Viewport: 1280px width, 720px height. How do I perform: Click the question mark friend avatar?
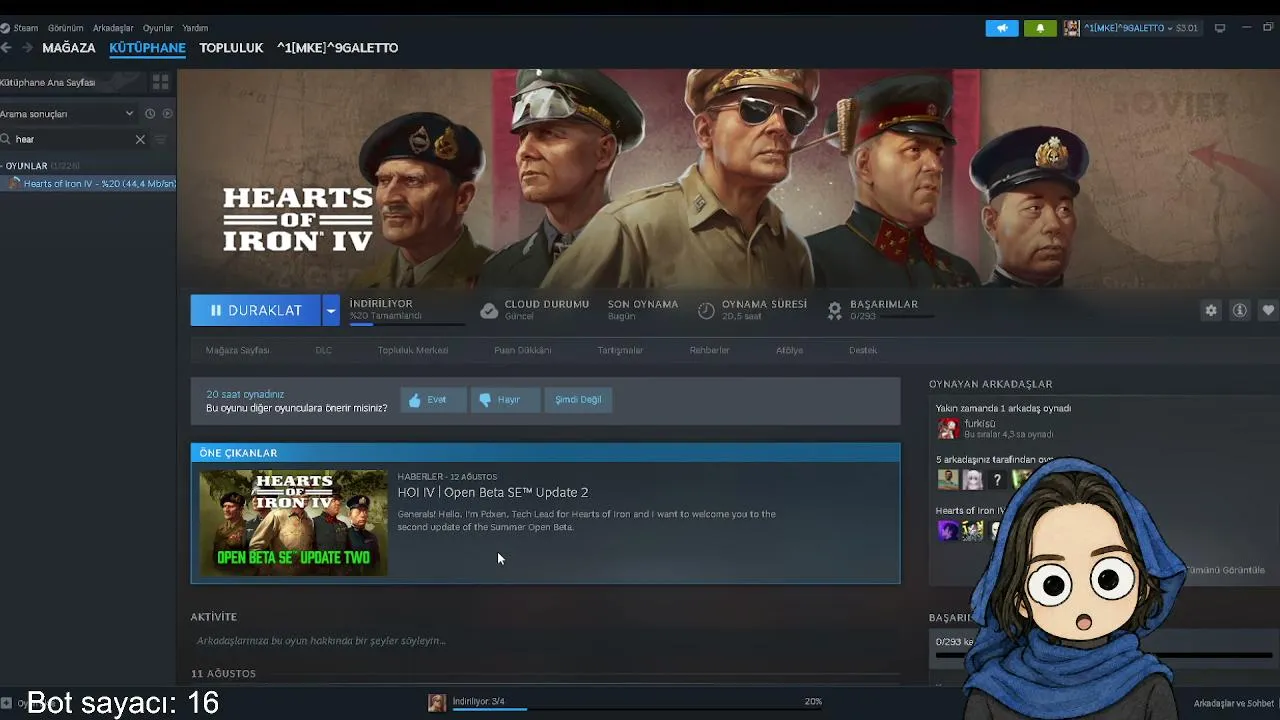click(x=997, y=480)
